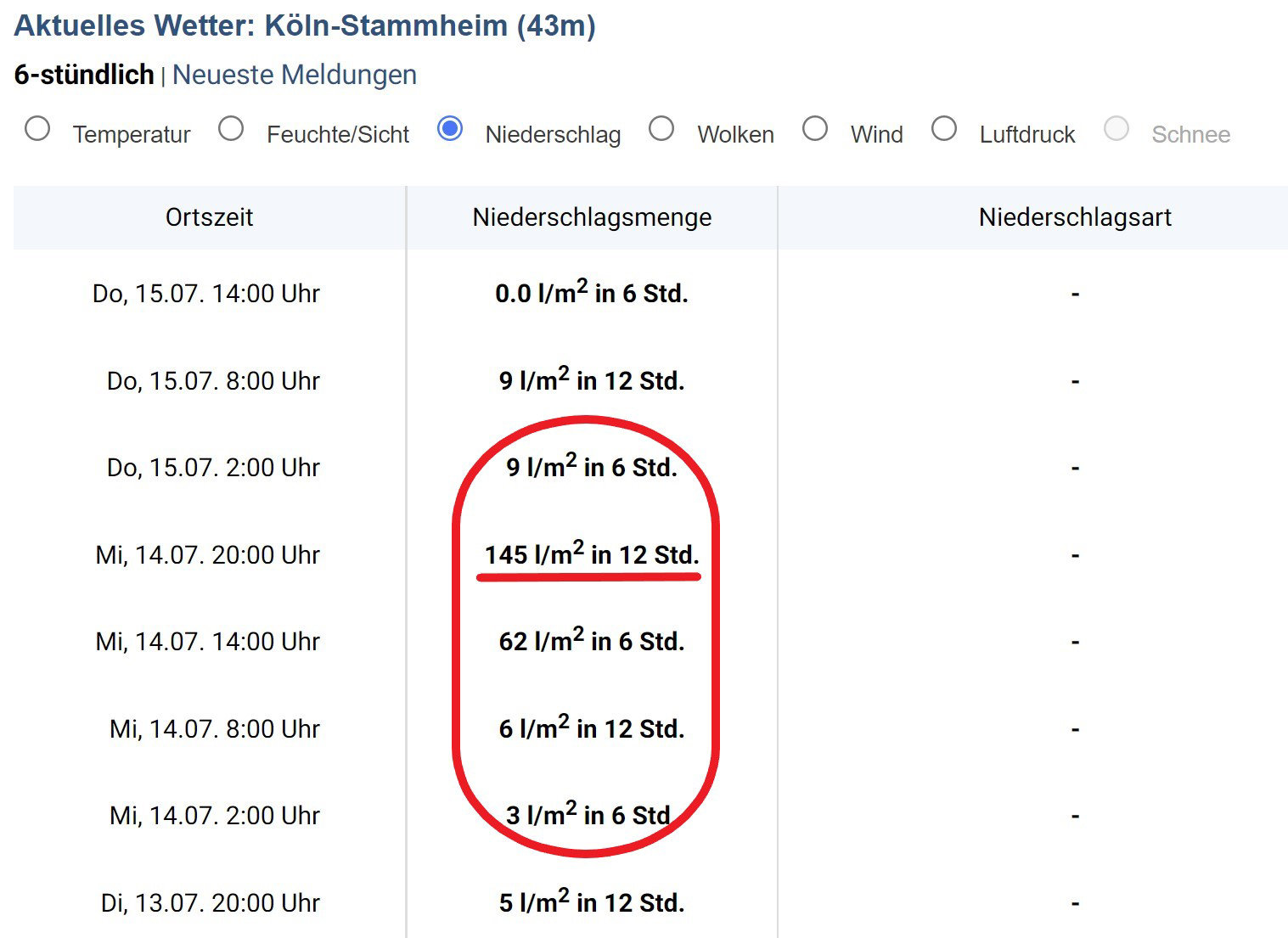Image resolution: width=1288 pixels, height=938 pixels.
Task: Click the Ortszeit column header
Action: 210,217
